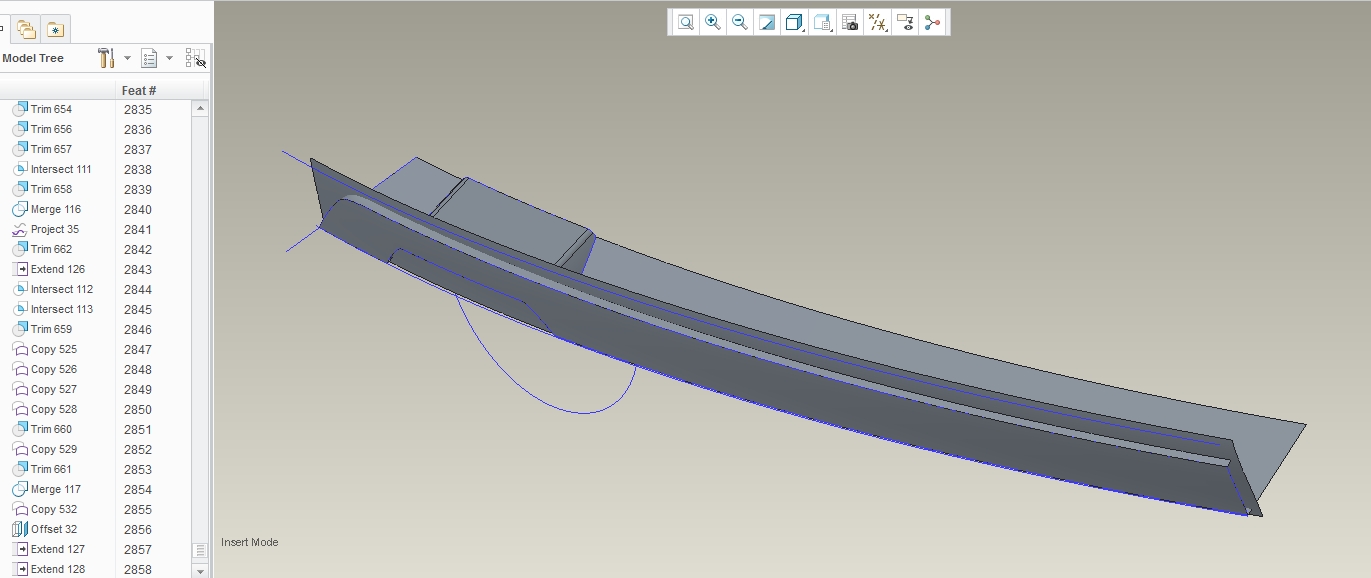Click feature number 2856 cell

[138, 530]
